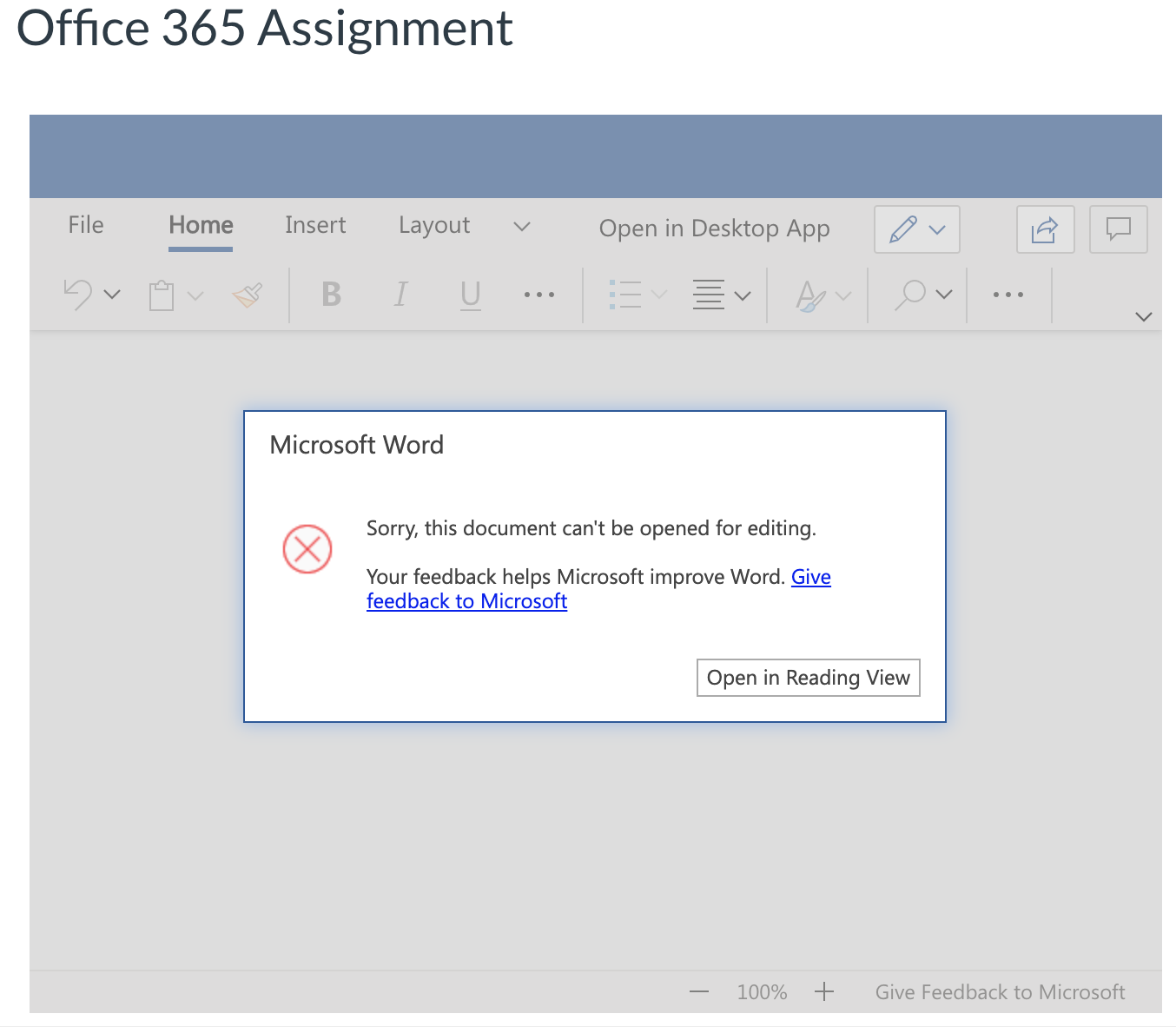The height and width of the screenshot is (1027, 1176).
Task: Switch to the Insert tab
Action: (x=315, y=225)
